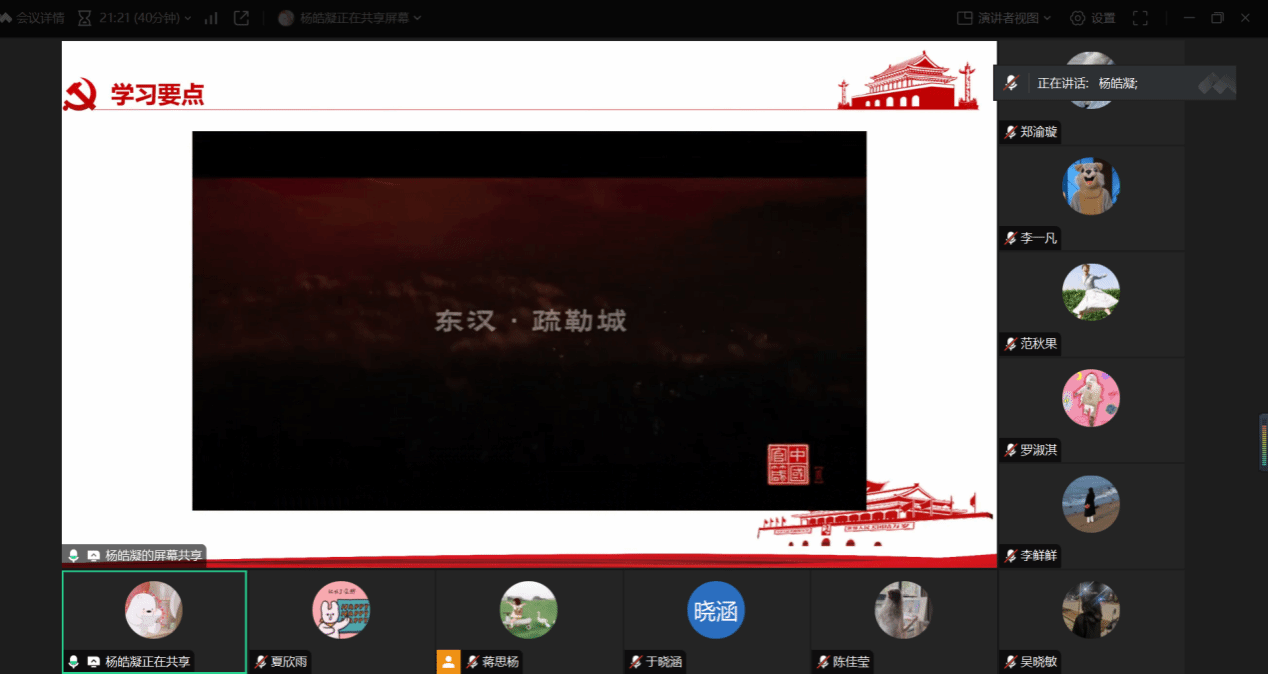Image resolution: width=1268 pixels, height=674 pixels.
Task: Open the 会议详情 meeting details
Action: [x=34, y=18]
